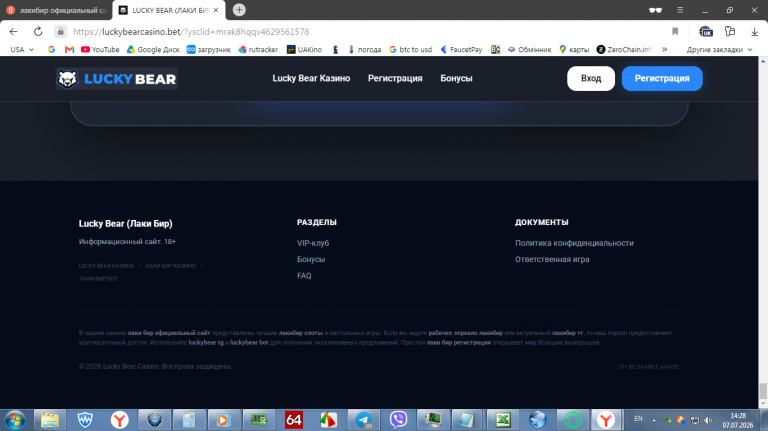Open the extensions puzzle icon
Viewport: 768px width, 431px height.
pyautogui.click(x=730, y=32)
